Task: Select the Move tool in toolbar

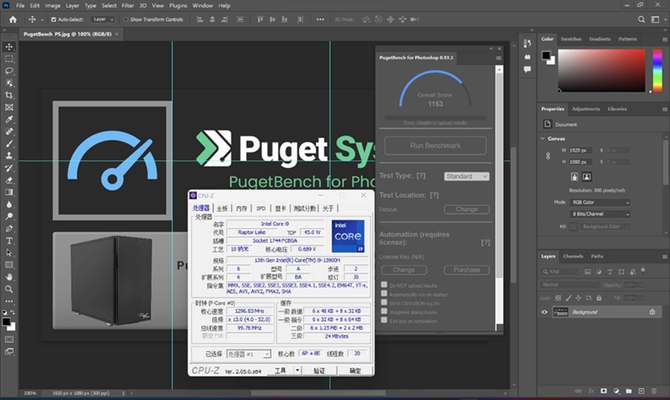Action: click(9, 47)
